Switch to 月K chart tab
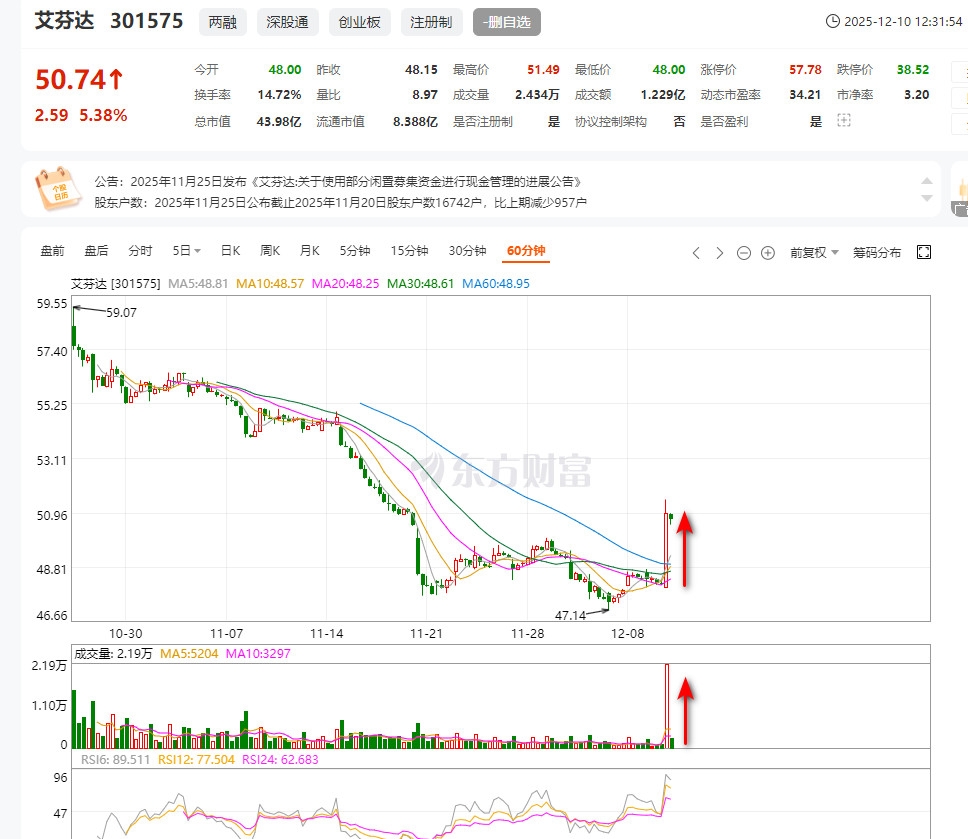 [x=309, y=251]
